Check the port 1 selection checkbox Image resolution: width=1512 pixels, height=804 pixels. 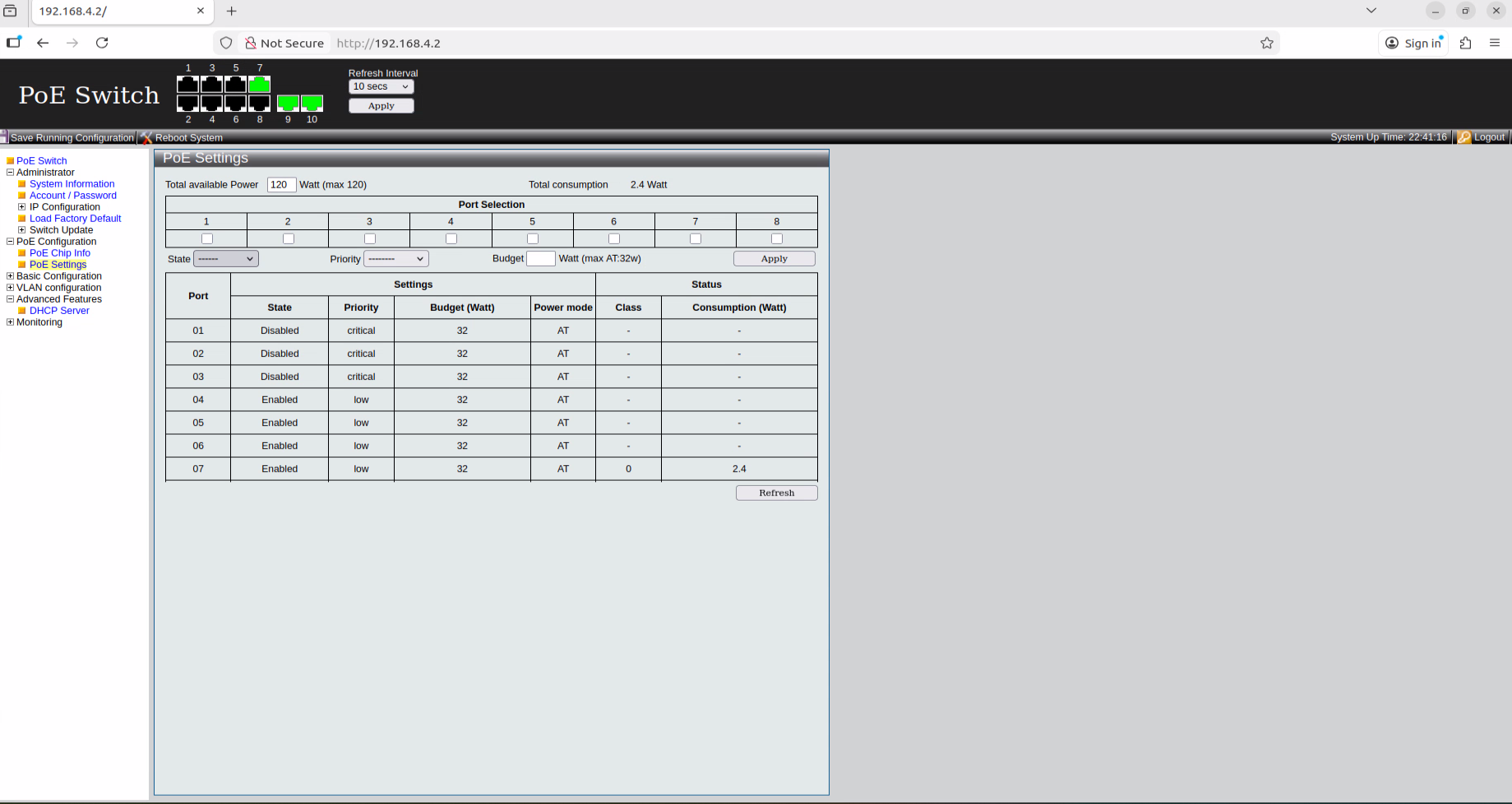click(207, 239)
